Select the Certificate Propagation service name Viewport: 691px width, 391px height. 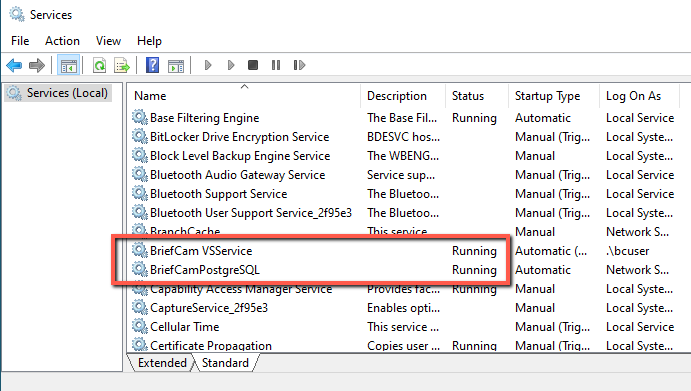tap(211, 345)
